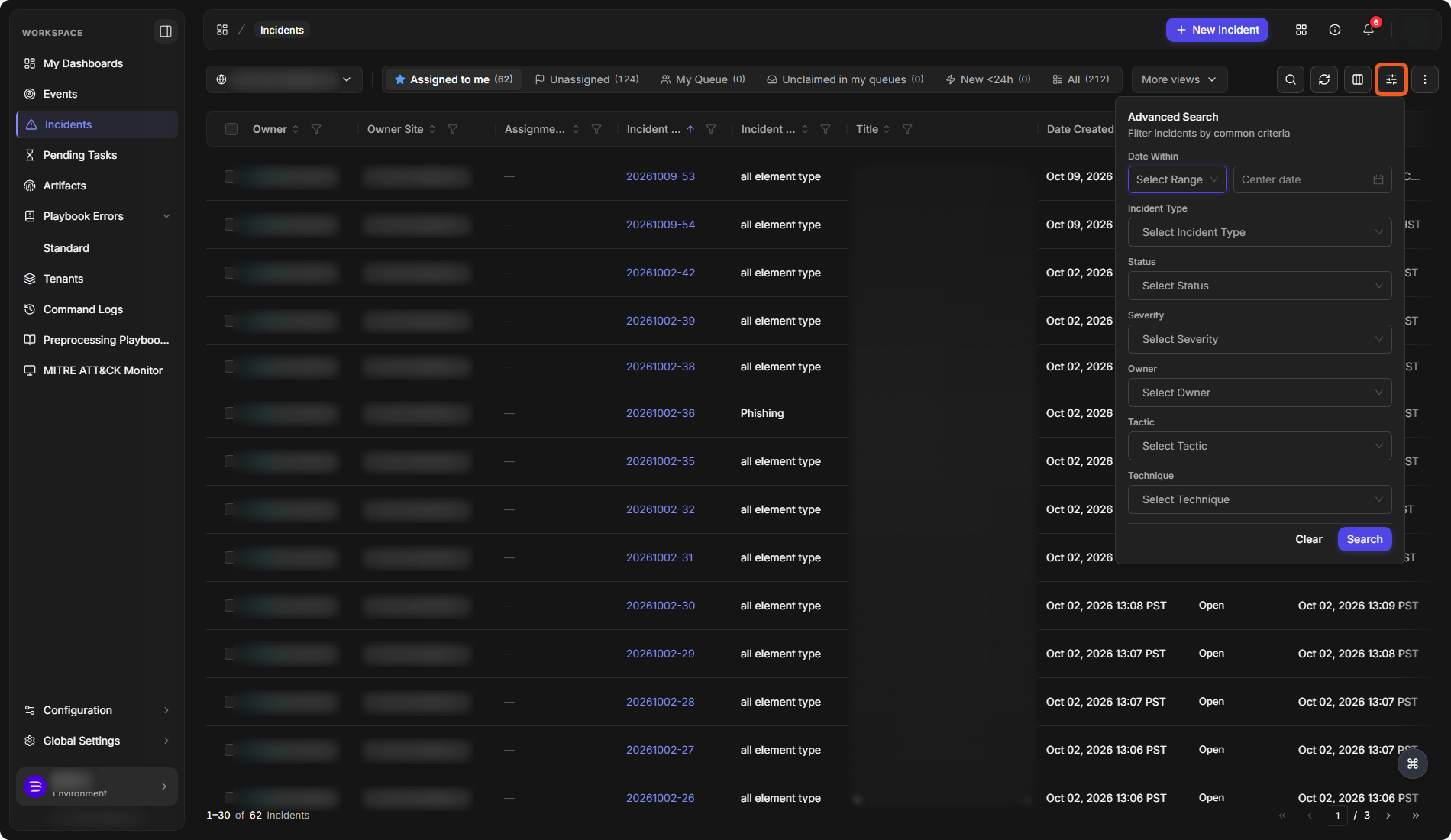
Task: Open the Select Tactic dropdown
Action: click(x=1259, y=446)
